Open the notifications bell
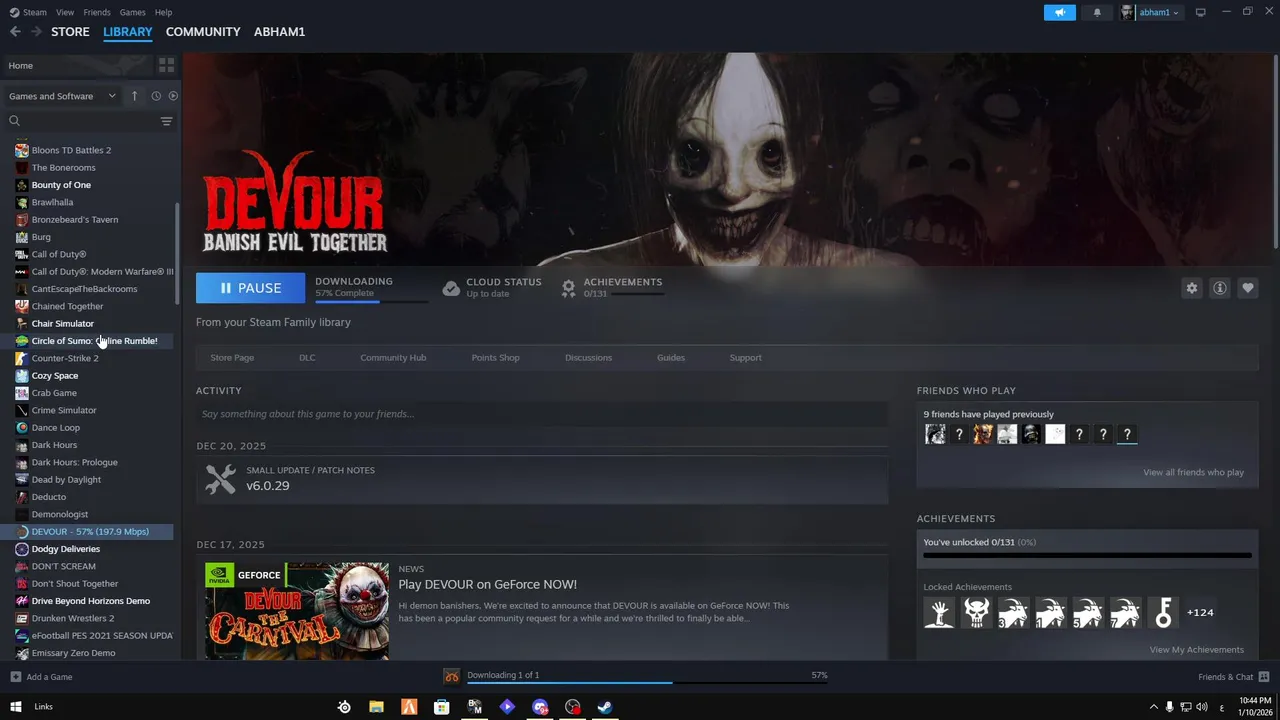 pyautogui.click(x=1097, y=12)
